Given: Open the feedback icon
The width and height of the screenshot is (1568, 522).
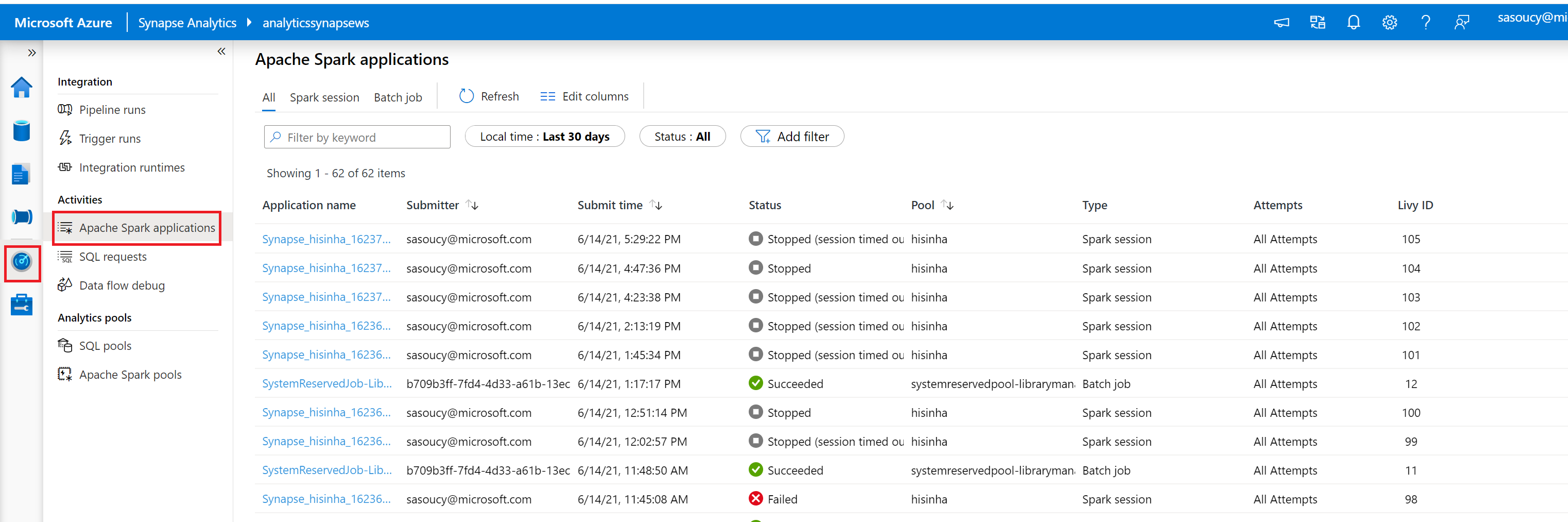Looking at the screenshot, I should [x=1461, y=23].
